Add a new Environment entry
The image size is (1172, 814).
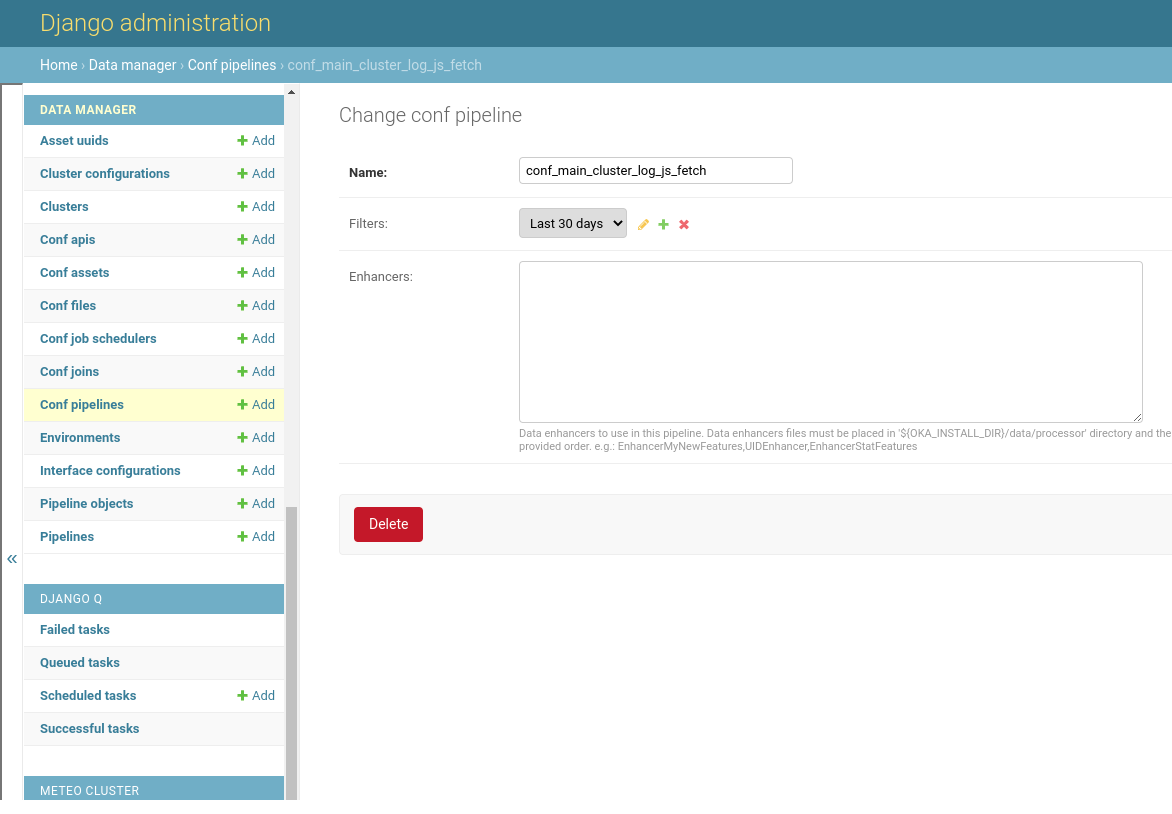pyautogui.click(x=256, y=438)
